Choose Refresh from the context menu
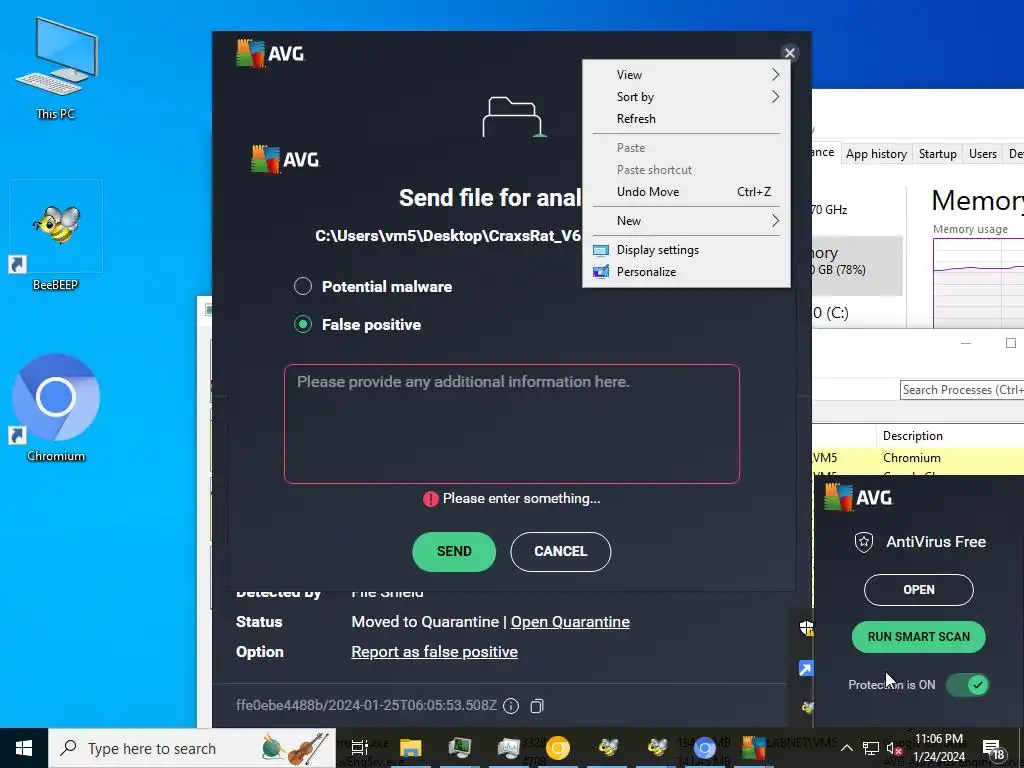Viewport: 1024px width, 768px height. [686, 119]
